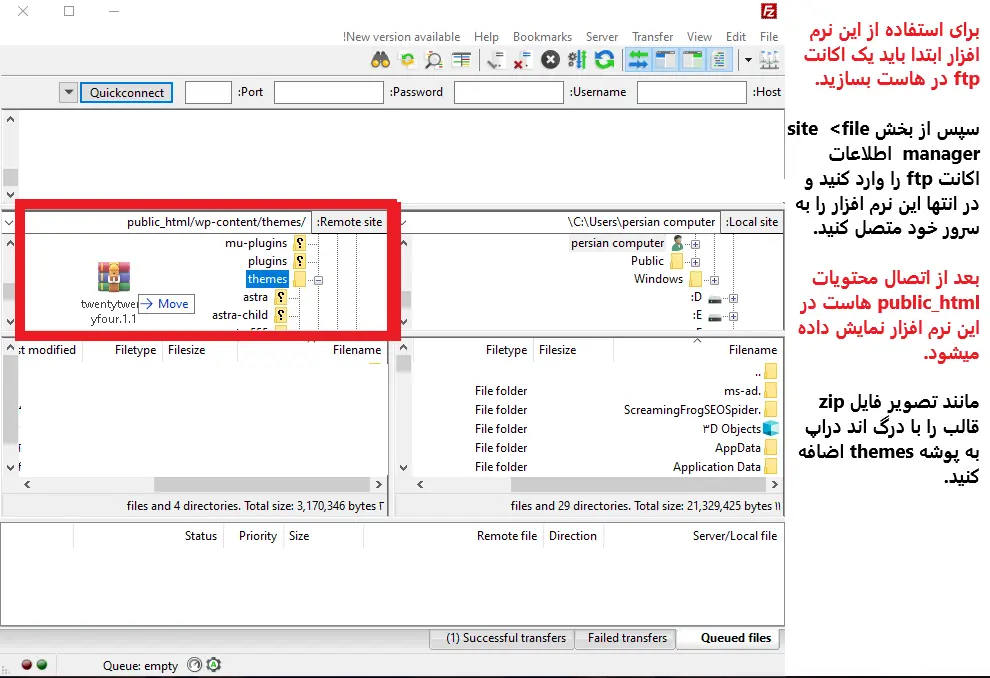Open the New version available link
The height and width of the screenshot is (678, 990).
tap(402, 36)
